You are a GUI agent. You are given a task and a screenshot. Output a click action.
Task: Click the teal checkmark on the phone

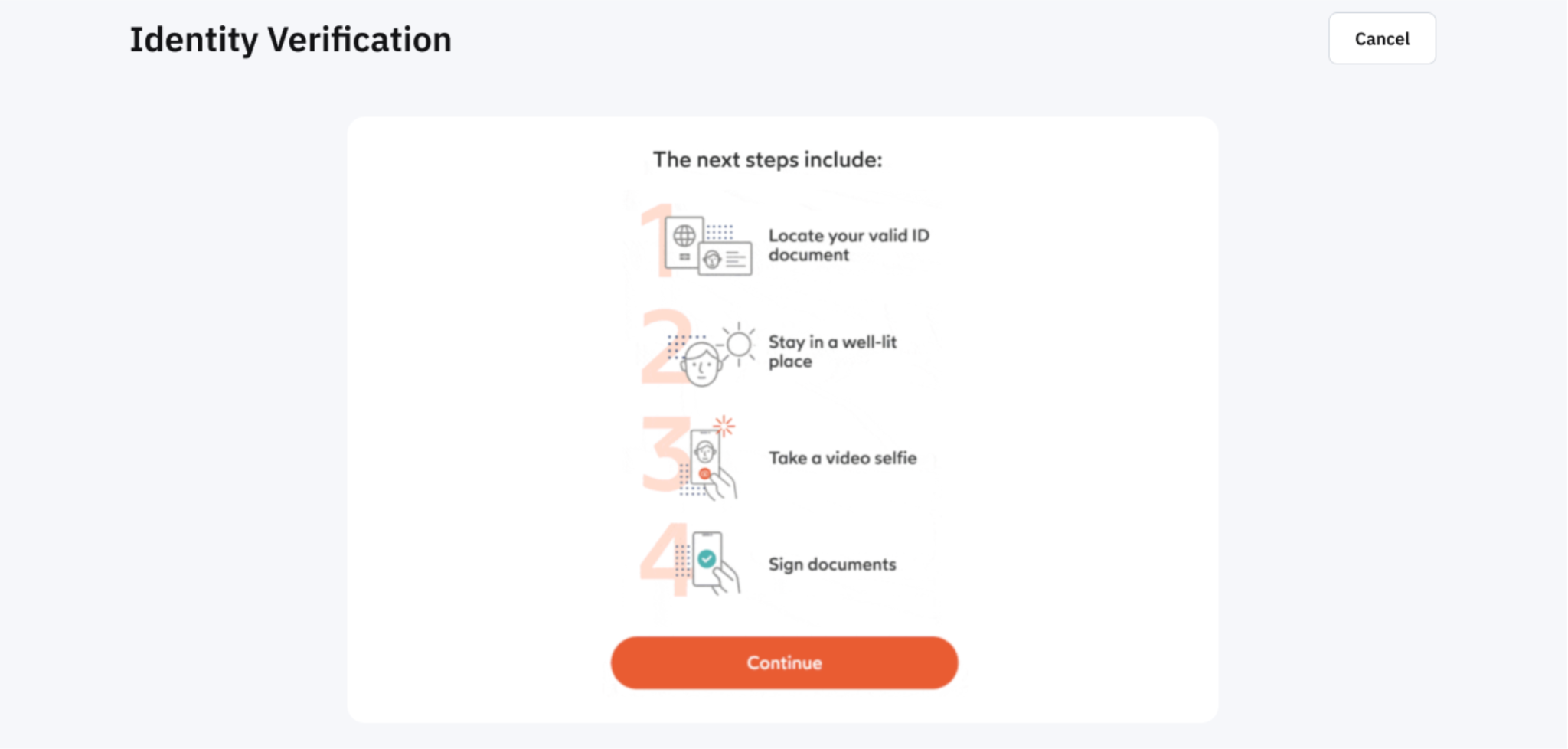pos(707,559)
